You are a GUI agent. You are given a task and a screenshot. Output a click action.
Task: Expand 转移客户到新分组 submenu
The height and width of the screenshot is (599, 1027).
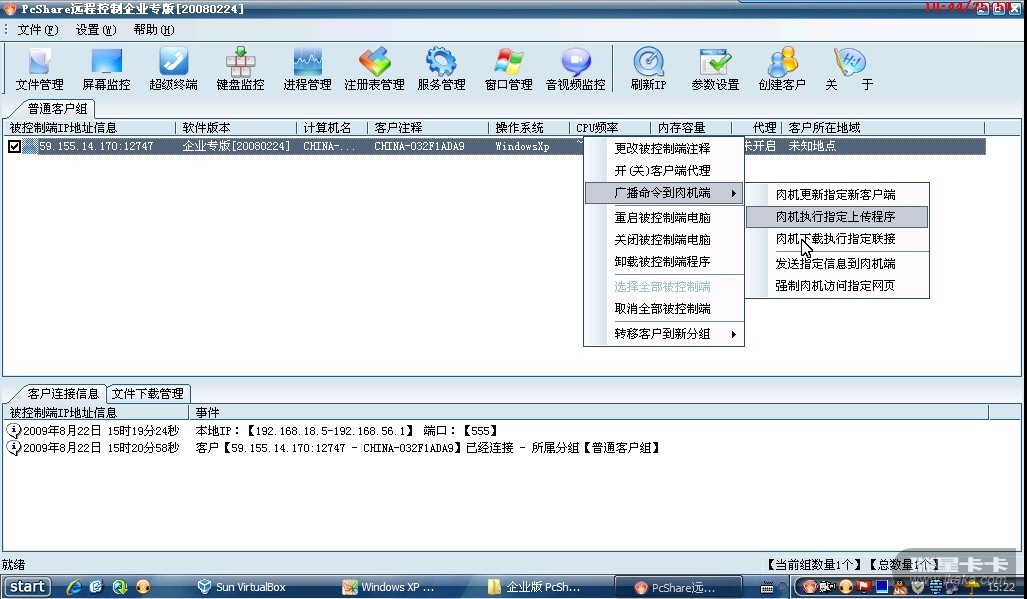pos(663,334)
